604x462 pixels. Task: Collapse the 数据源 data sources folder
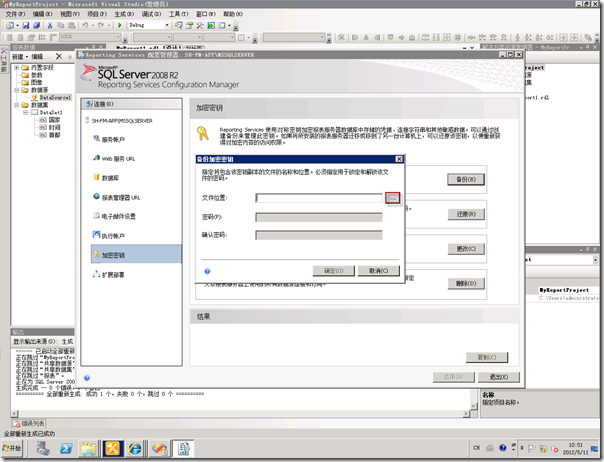[17, 90]
